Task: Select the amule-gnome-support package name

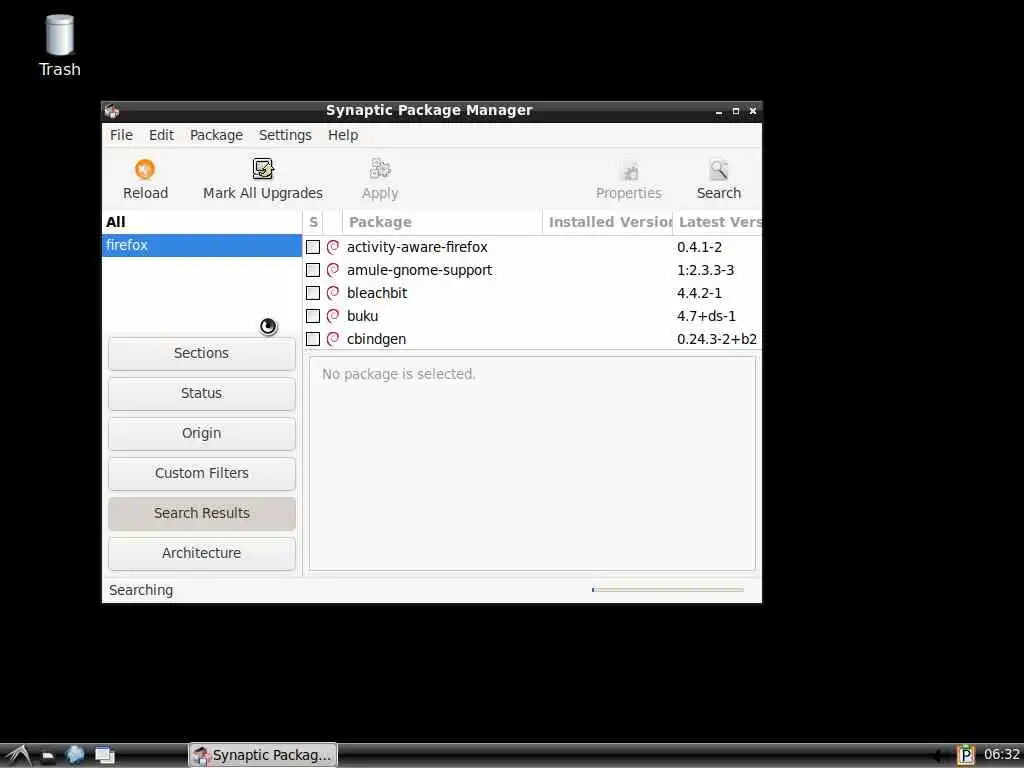Action: (419, 270)
